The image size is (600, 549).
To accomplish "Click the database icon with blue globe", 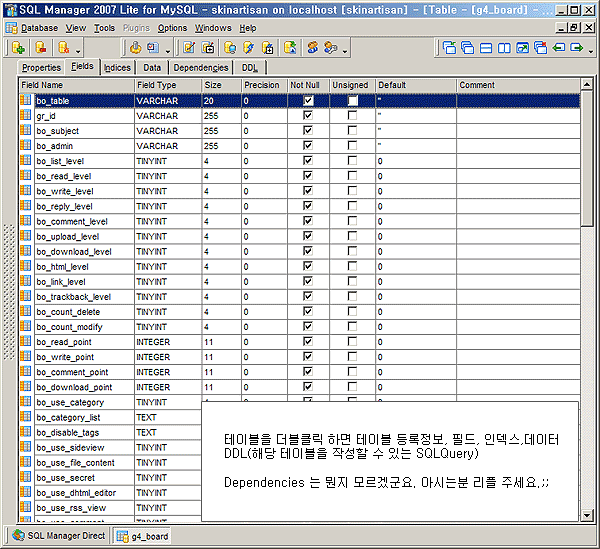I will 230,48.
